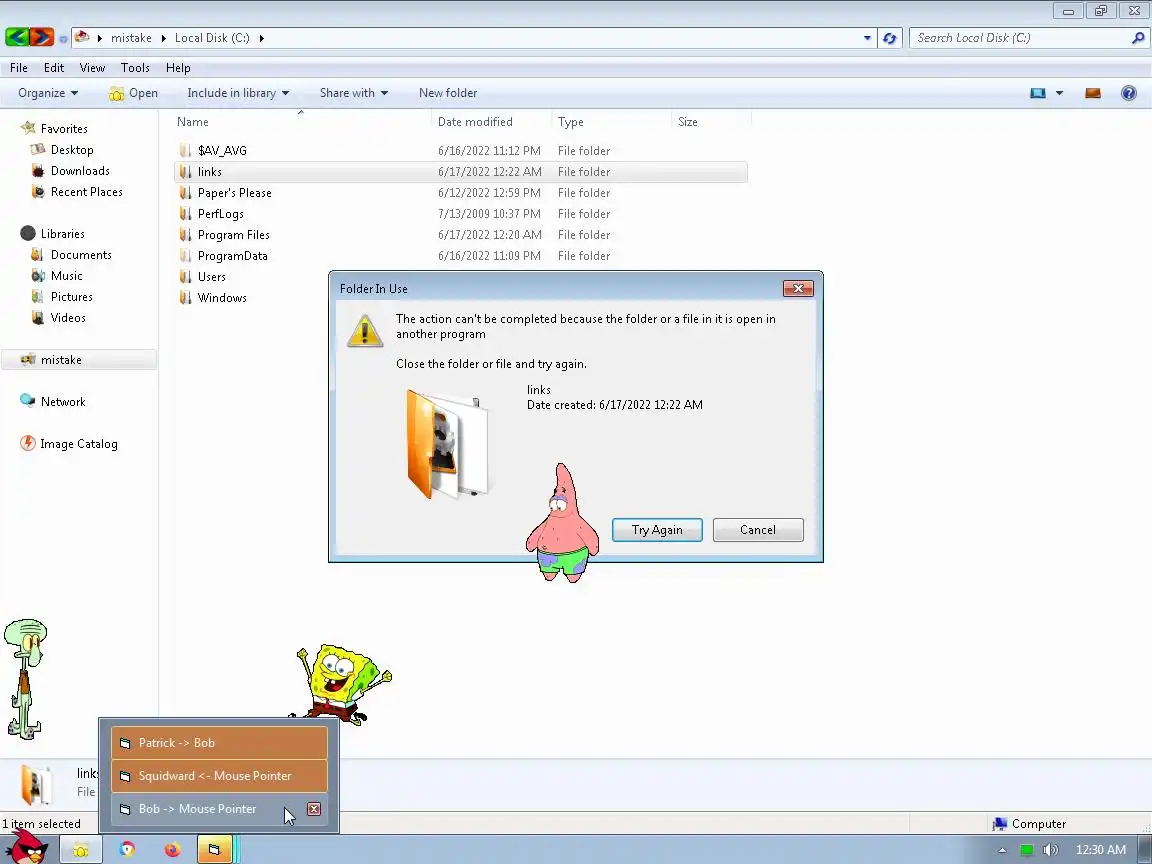Screen dimensions: 1152x864
Task: Open the recent pages dropdown near nav arrows
Action: click(x=63, y=39)
